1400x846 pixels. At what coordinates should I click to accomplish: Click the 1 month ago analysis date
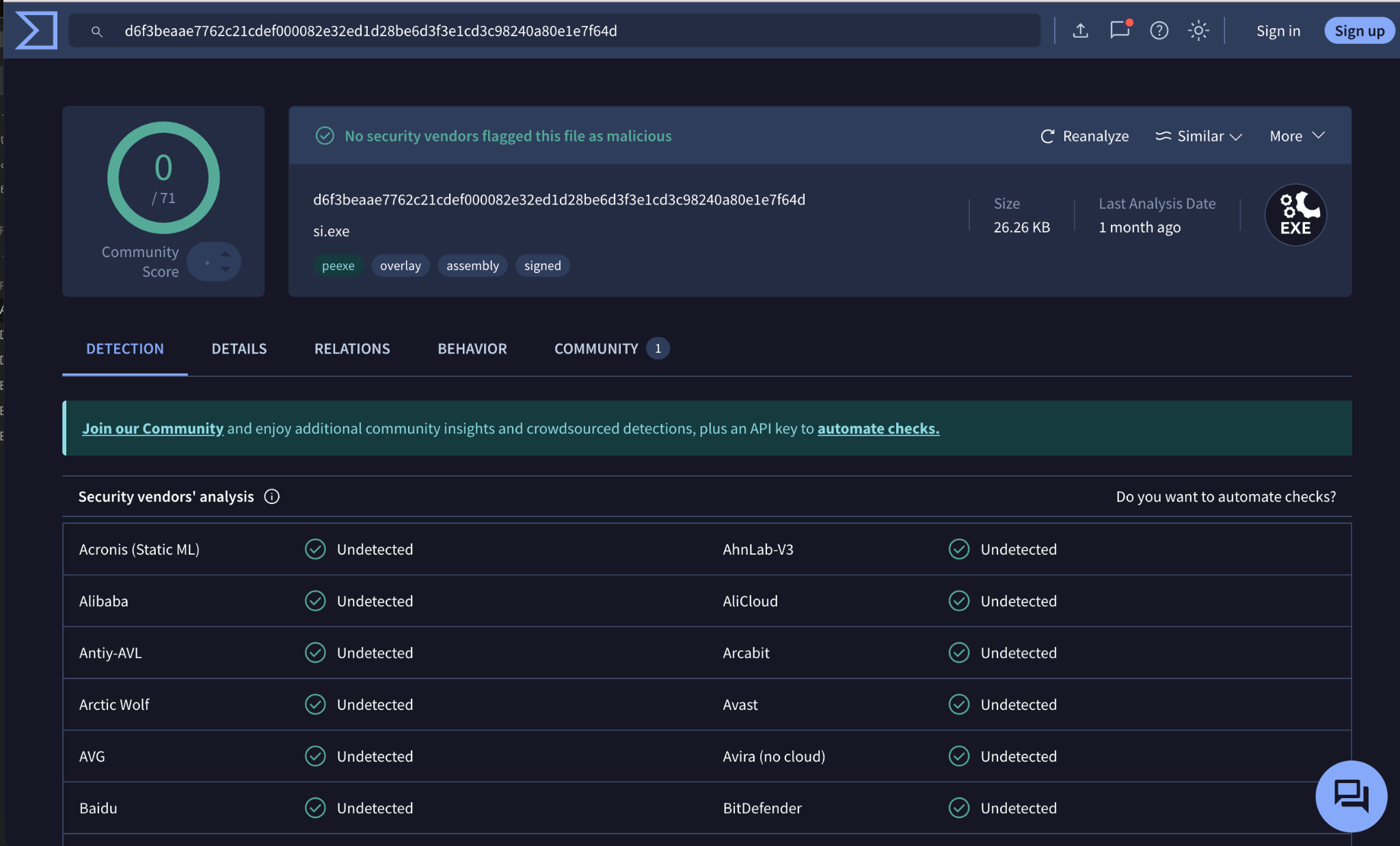pos(1140,227)
